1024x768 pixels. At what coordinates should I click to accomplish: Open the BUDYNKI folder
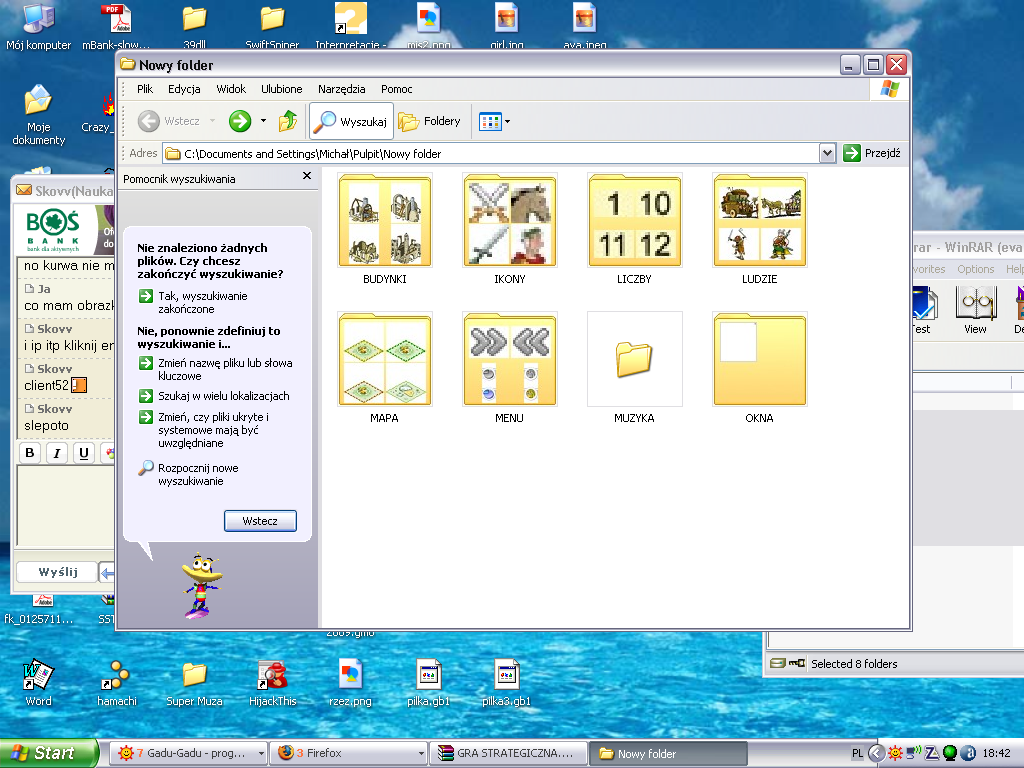pyautogui.click(x=384, y=221)
